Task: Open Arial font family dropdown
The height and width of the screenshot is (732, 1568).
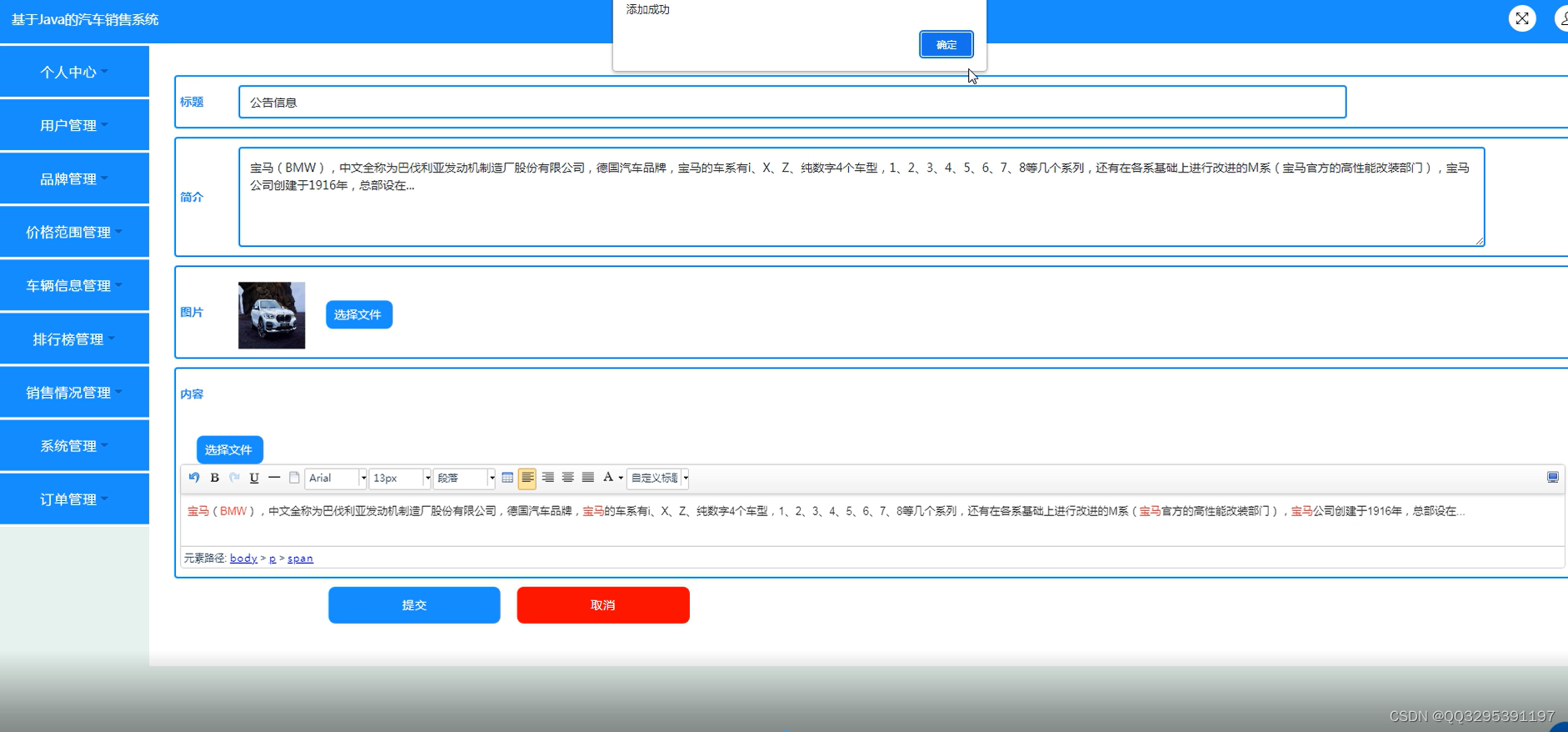Action: coord(337,478)
